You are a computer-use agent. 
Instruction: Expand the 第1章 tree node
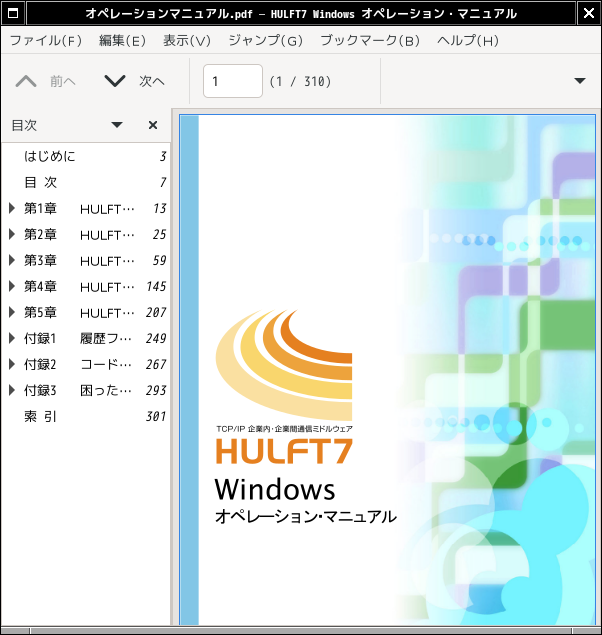(12, 209)
